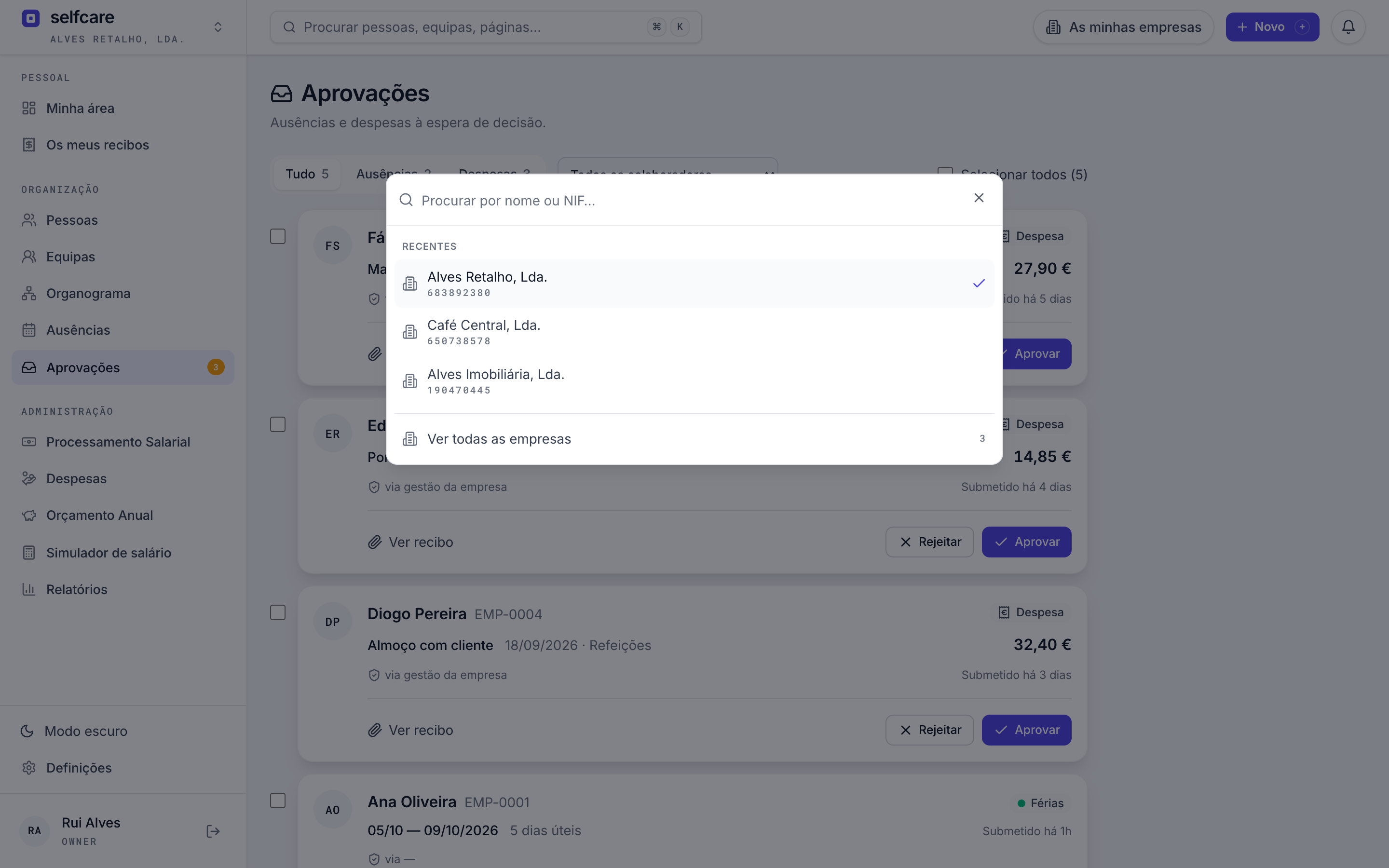Open Ausências in the sidebar

tap(123, 330)
